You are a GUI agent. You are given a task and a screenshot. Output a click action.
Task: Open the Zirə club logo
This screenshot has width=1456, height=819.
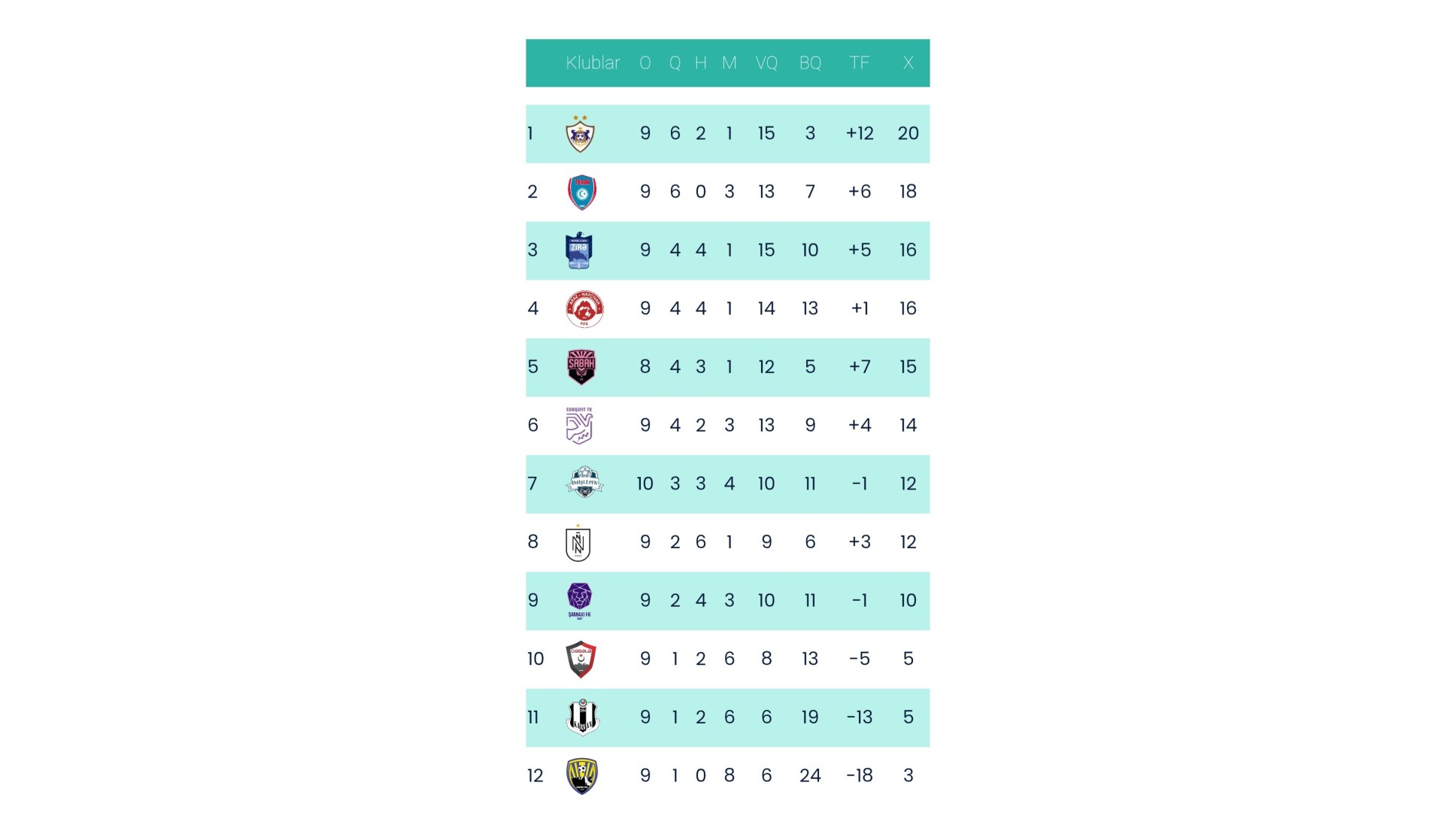[x=579, y=250]
